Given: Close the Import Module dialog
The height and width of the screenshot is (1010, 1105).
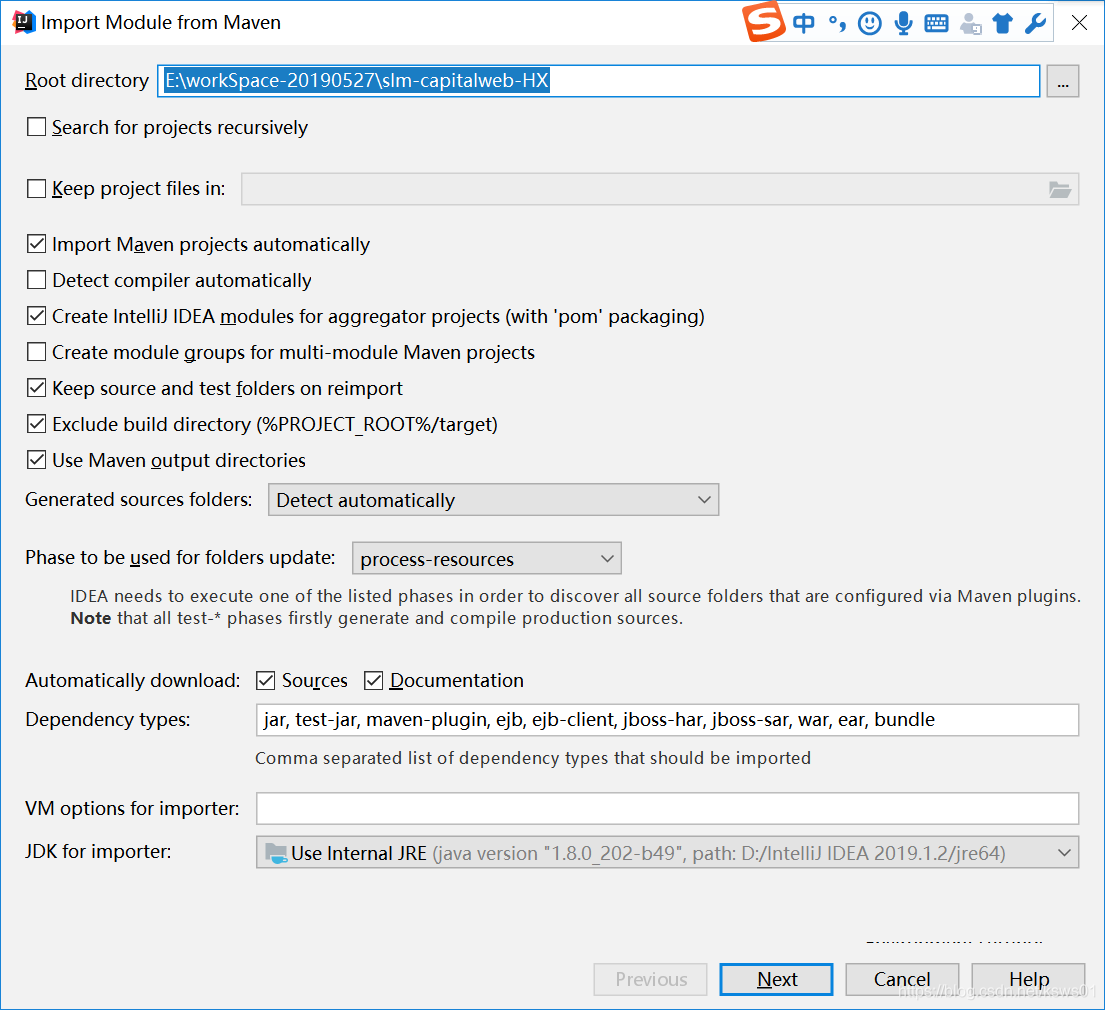Looking at the screenshot, I should click(1079, 23).
